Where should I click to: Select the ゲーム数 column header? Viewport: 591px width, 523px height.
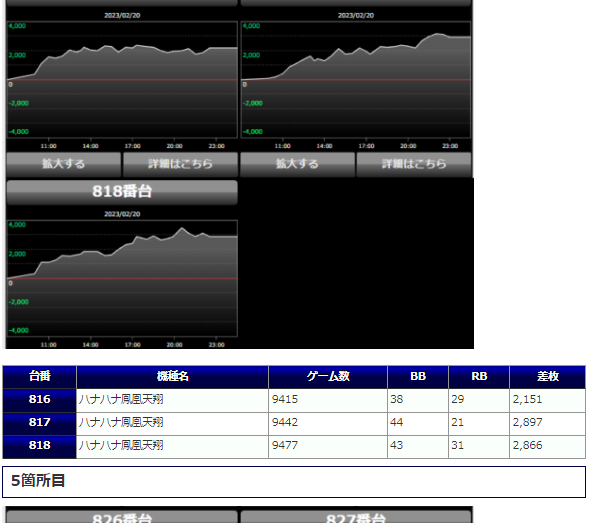(x=328, y=377)
